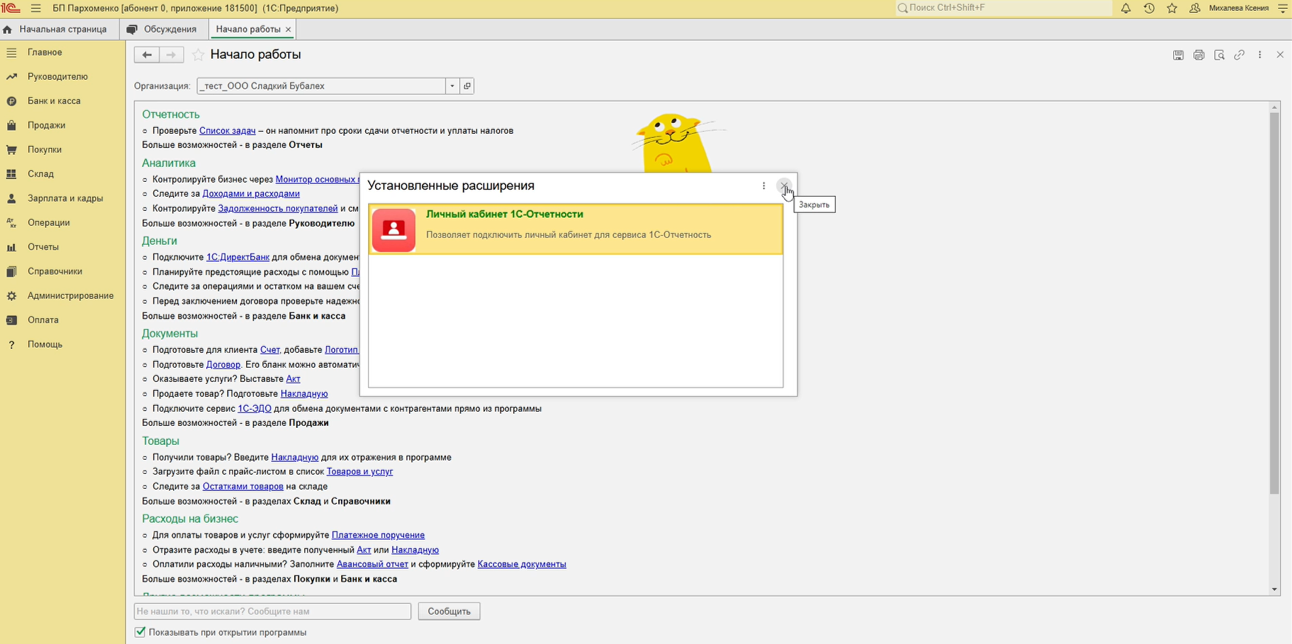Open the Главное section

[45, 52]
